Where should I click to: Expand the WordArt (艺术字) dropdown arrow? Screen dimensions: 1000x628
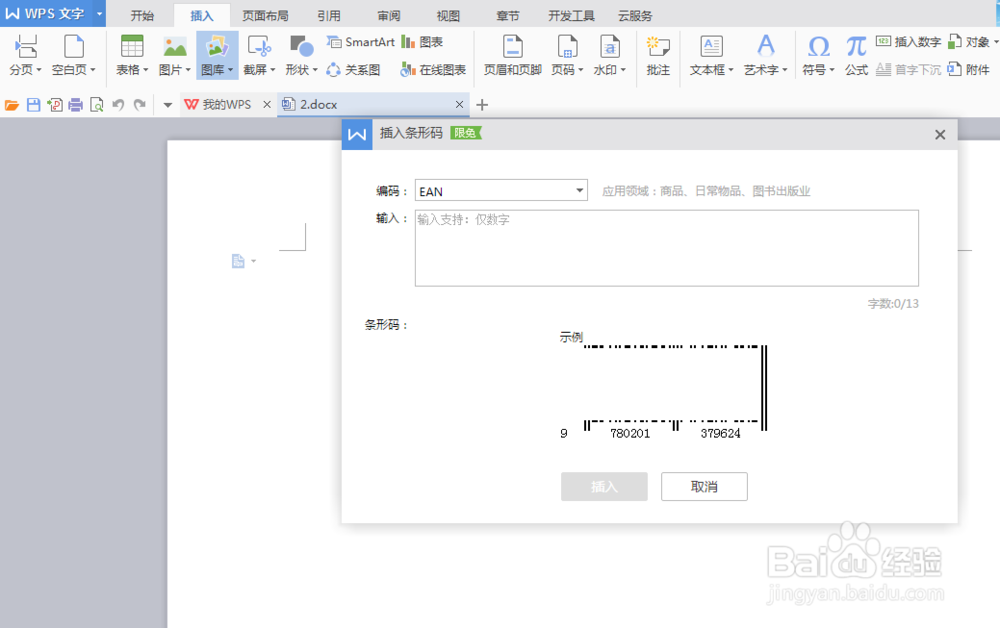coord(785,69)
